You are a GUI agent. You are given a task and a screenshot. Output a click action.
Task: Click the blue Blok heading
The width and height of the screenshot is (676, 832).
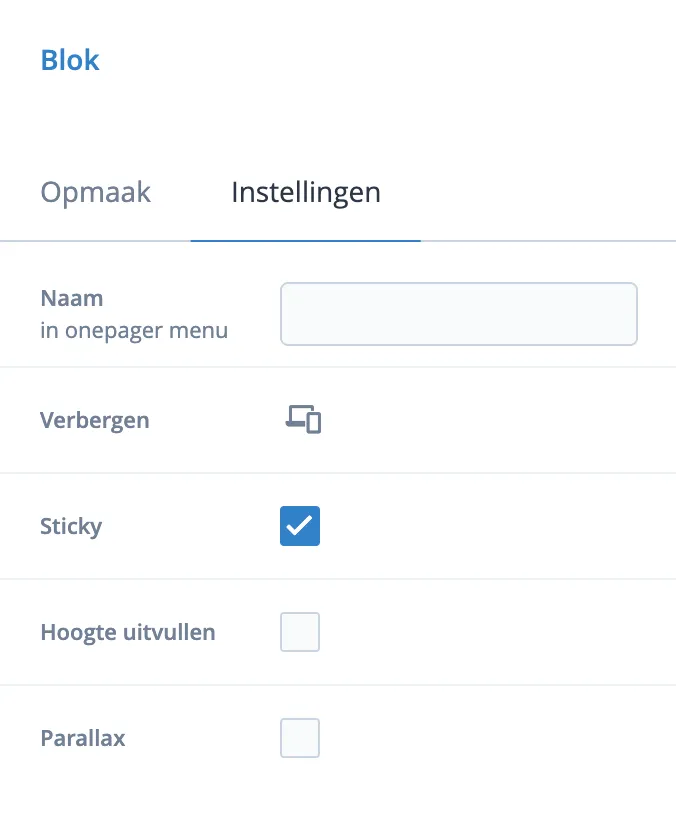pos(70,60)
